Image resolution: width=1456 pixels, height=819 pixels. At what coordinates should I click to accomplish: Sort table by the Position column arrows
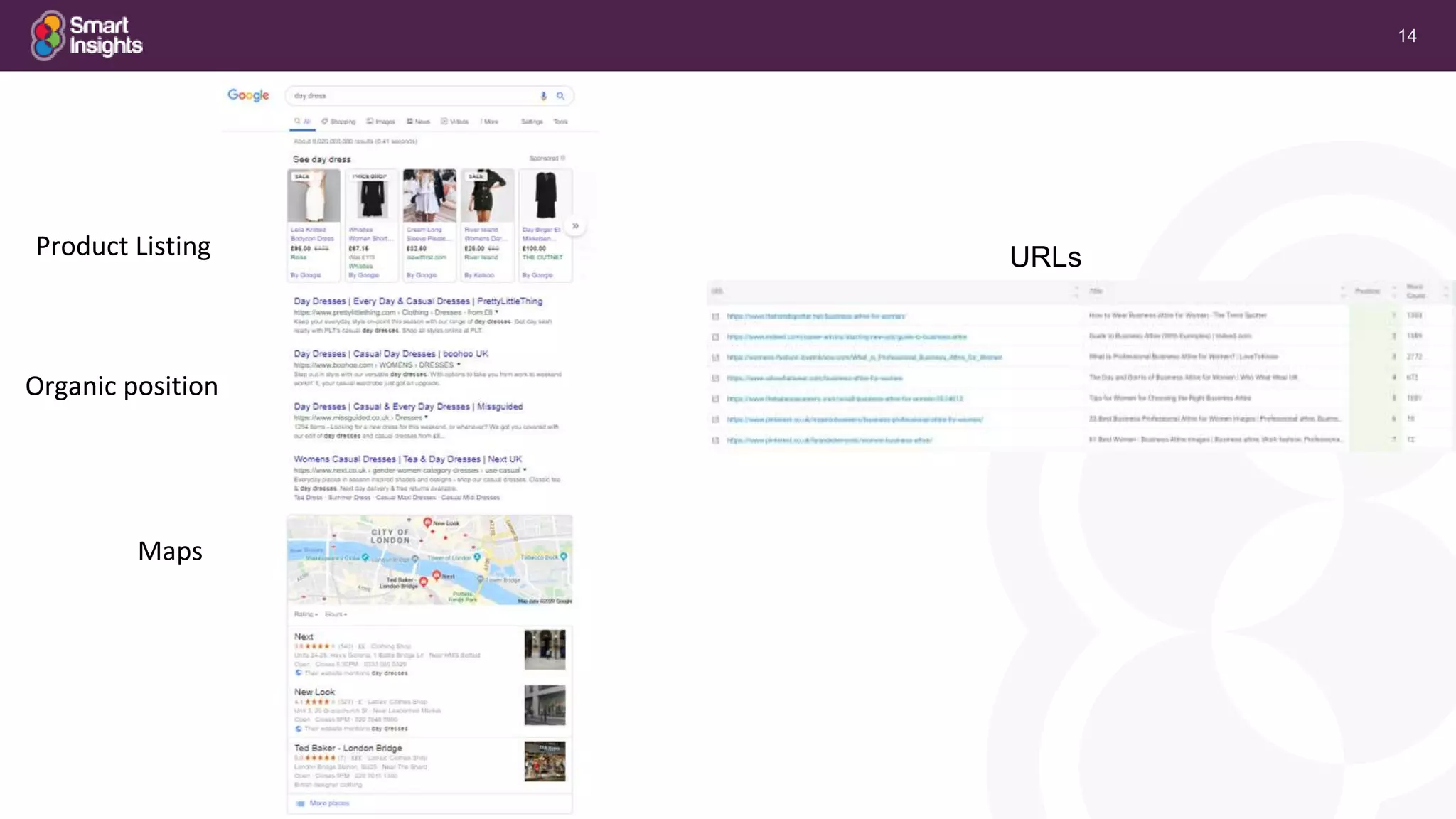[1393, 291]
